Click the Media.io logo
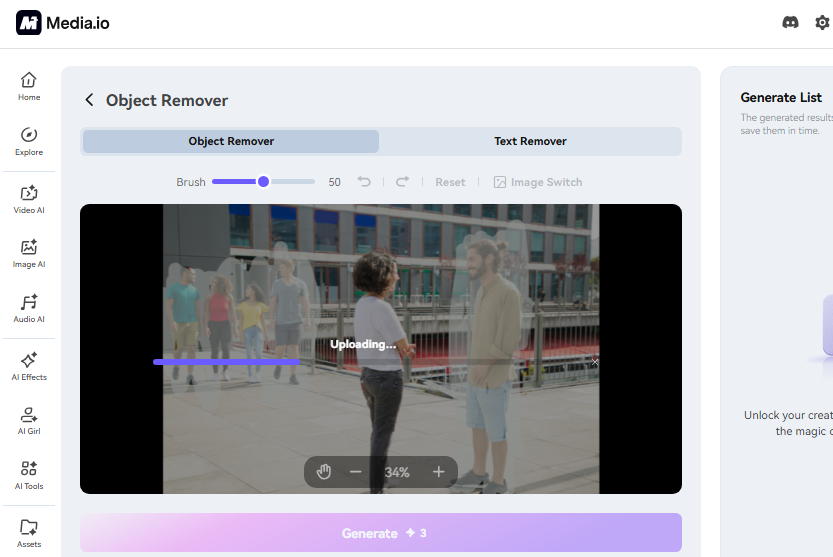This screenshot has width=833, height=557. pos(62,23)
